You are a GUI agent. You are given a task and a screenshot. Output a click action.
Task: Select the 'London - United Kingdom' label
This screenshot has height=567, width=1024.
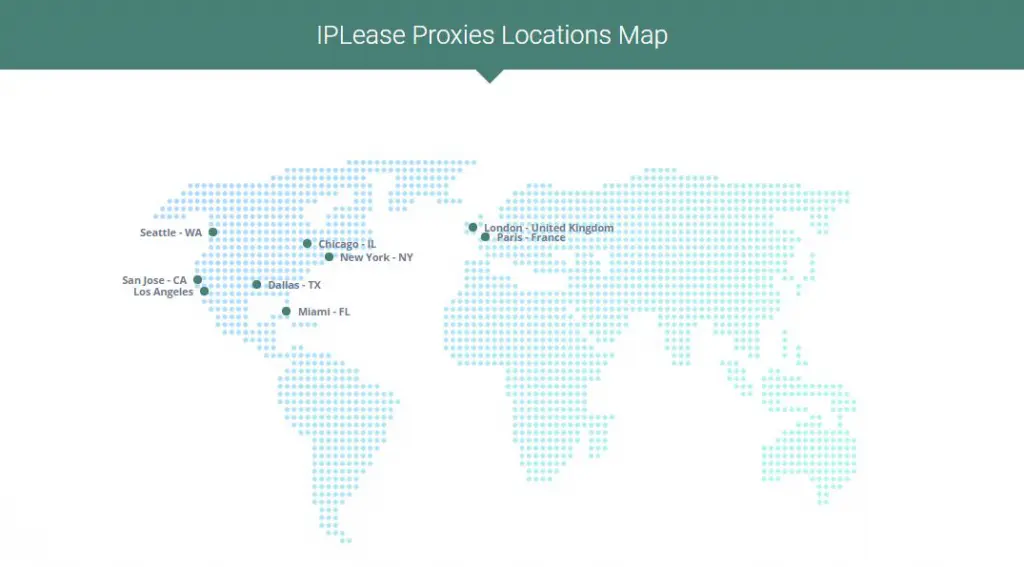(x=549, y=227)
